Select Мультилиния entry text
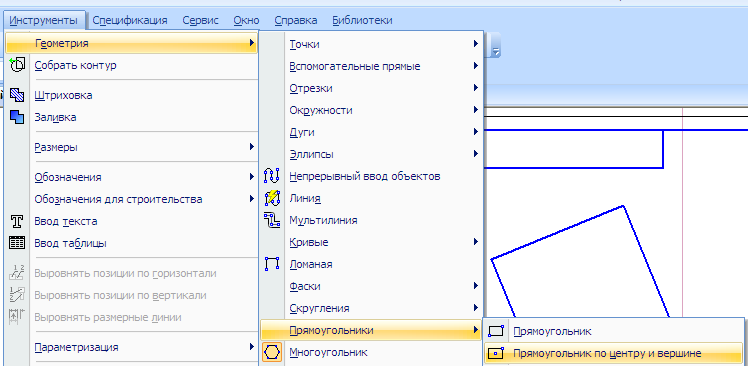Image resolution: width=748 pixels, height=366 pixels. tap(323, 220)
